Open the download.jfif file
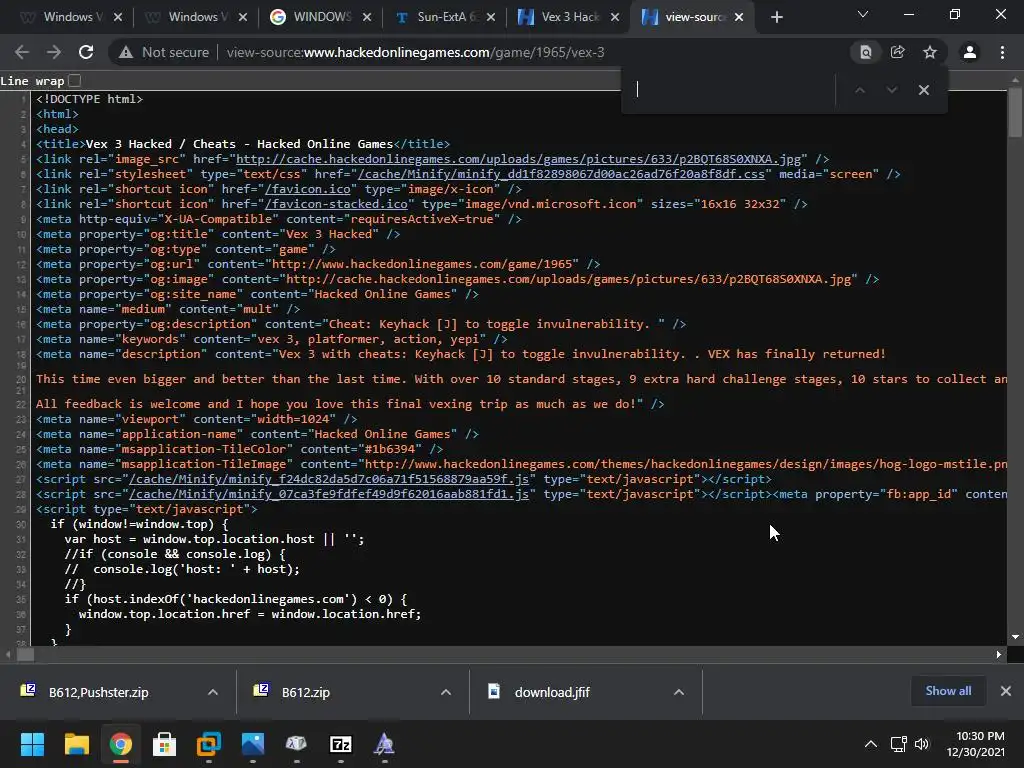This screenshot has width=1024, height=768. tap(551, 692)
